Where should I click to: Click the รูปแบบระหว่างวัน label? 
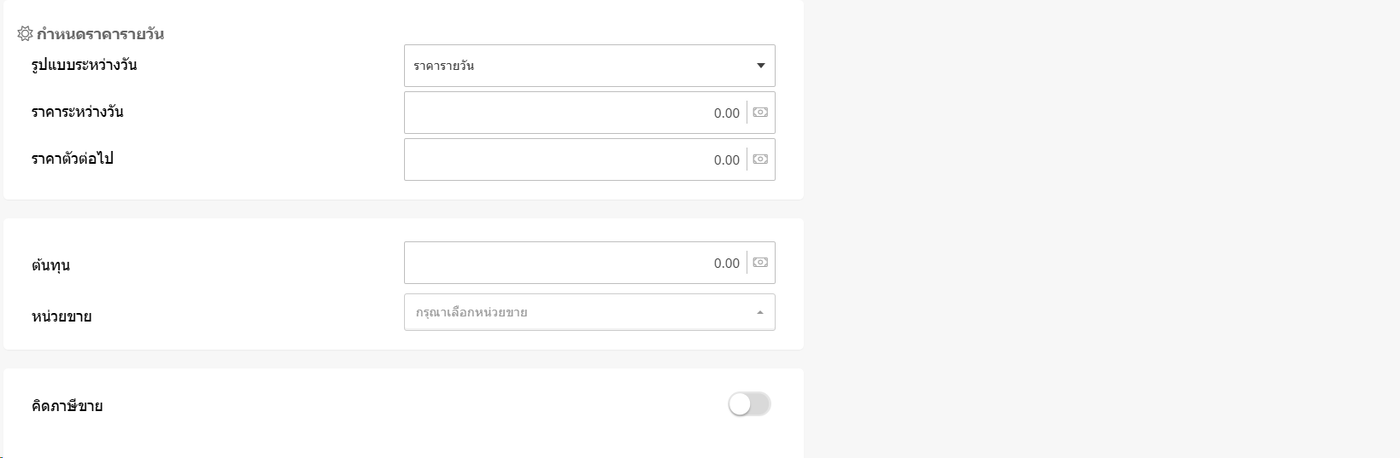(x=84, y=66)
